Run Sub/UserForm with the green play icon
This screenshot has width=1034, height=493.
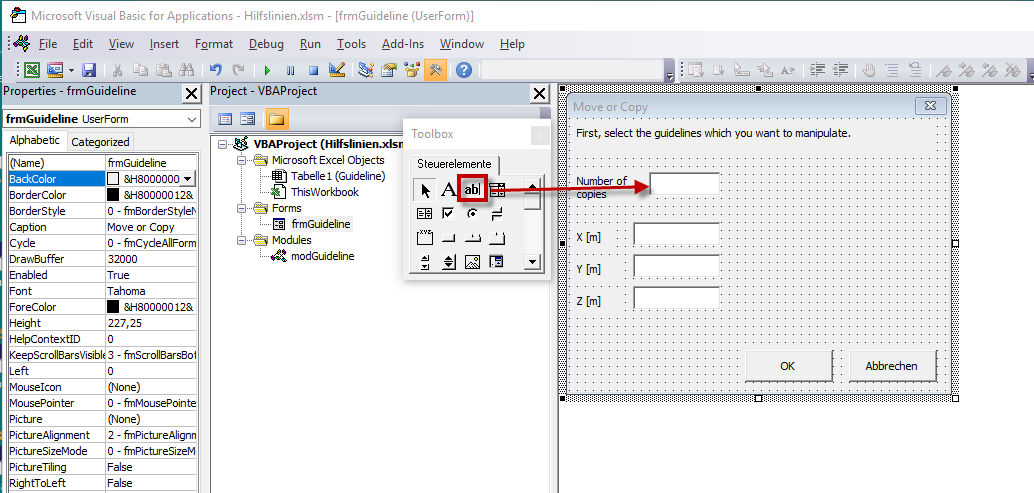pyautogui.click(x=267, y=69)
